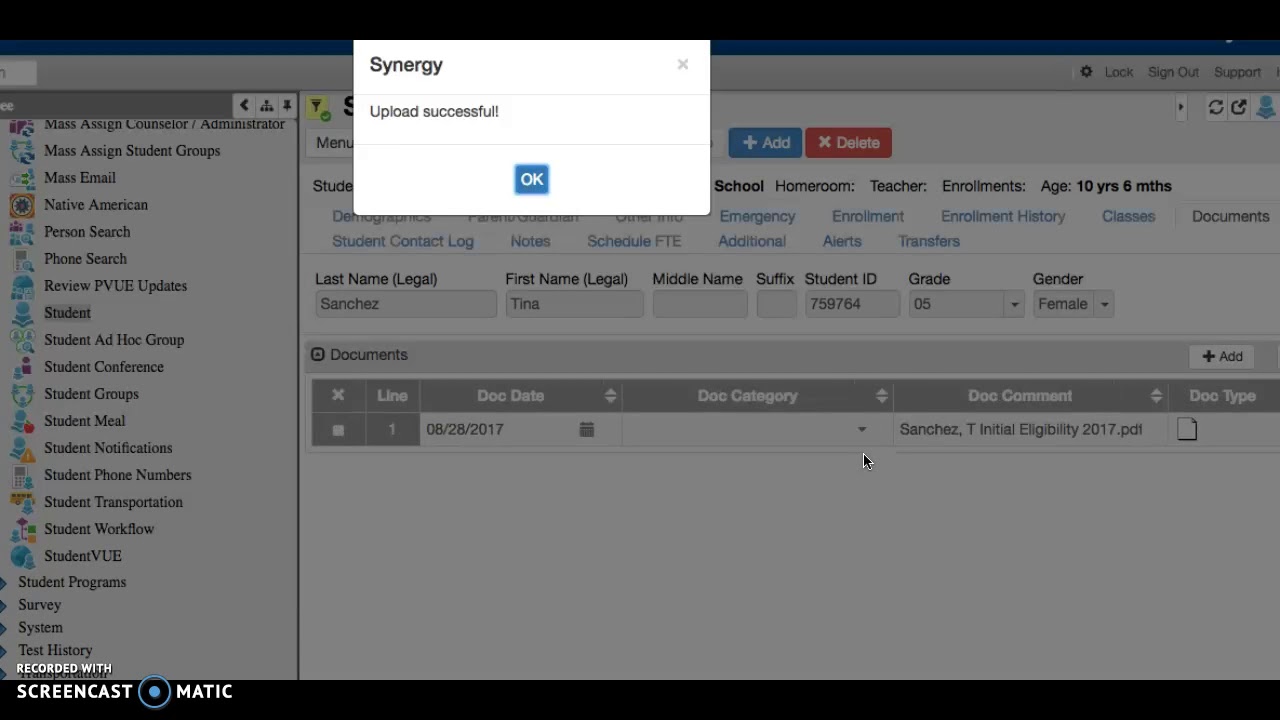1280x720 pixels.
Task: Click the Lock link
Action: (1118, 72)
